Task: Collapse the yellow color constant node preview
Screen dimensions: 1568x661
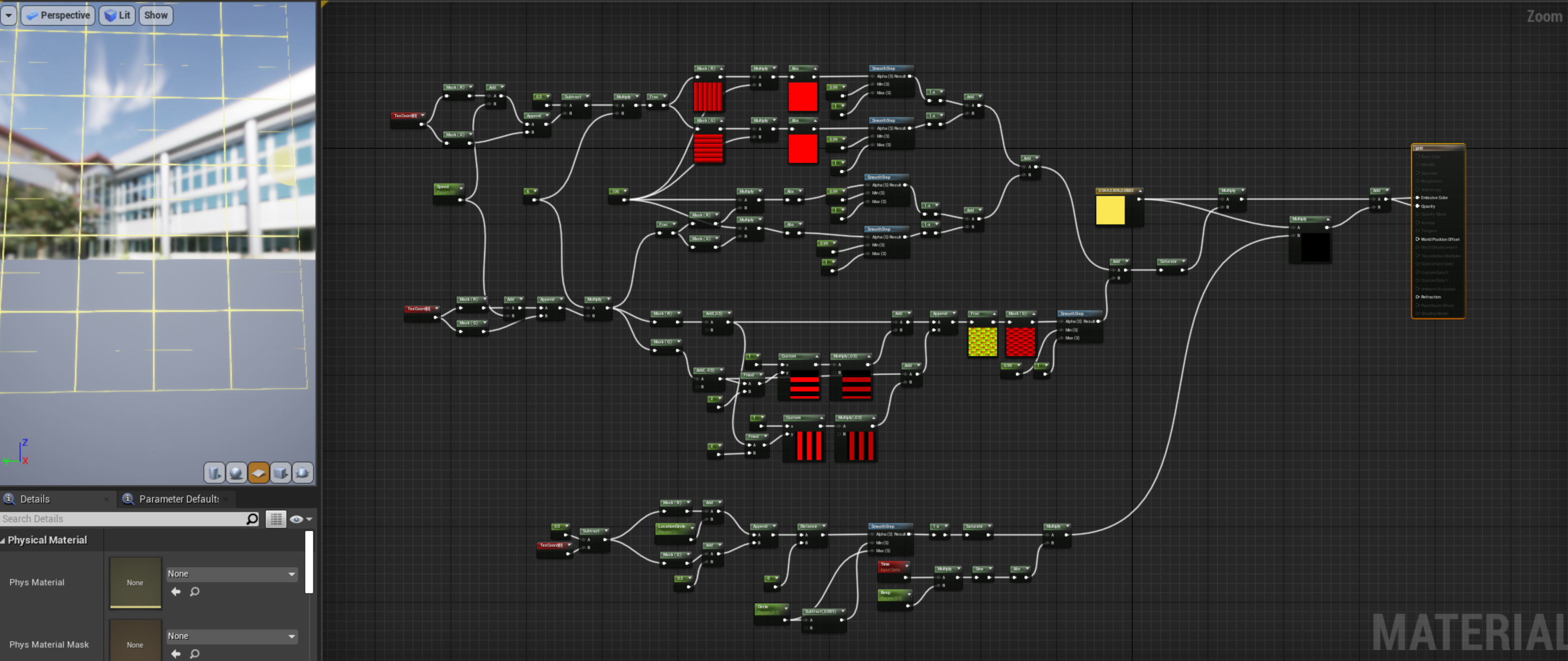Action: (x=1140, y=191)
